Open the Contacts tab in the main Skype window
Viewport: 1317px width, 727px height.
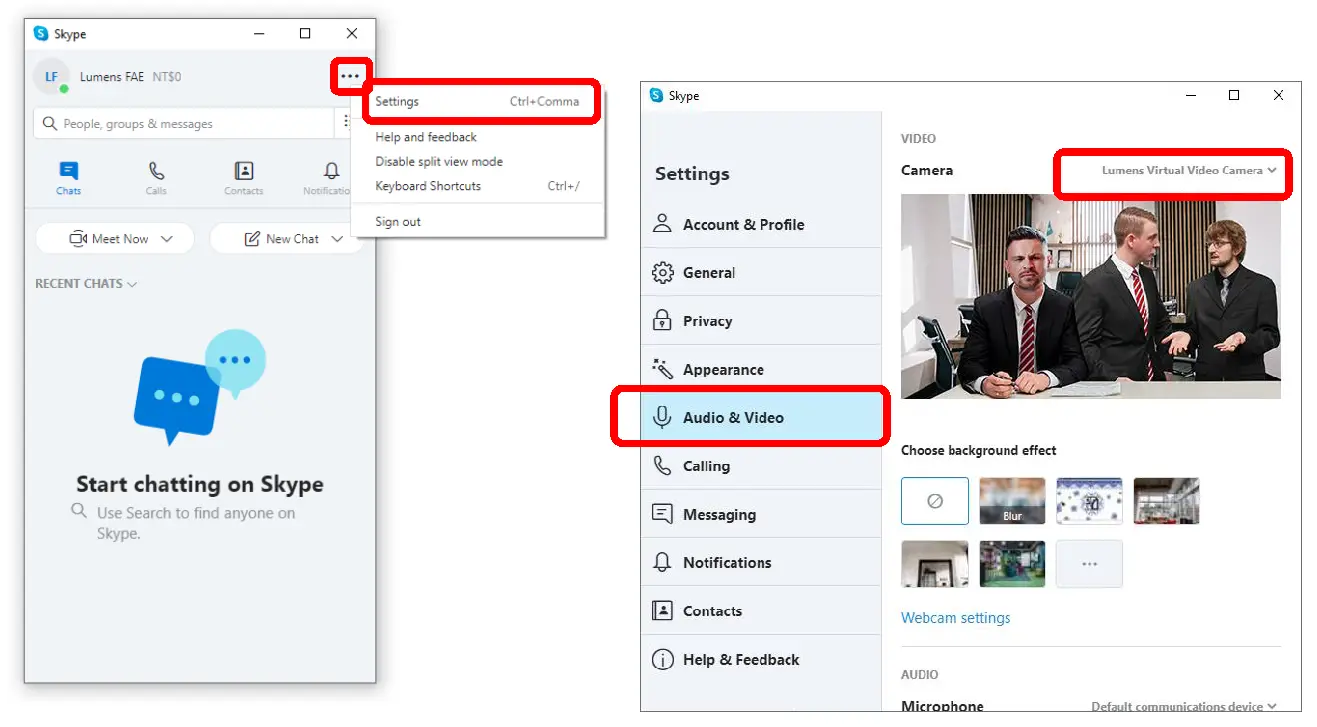coord(244,178)
